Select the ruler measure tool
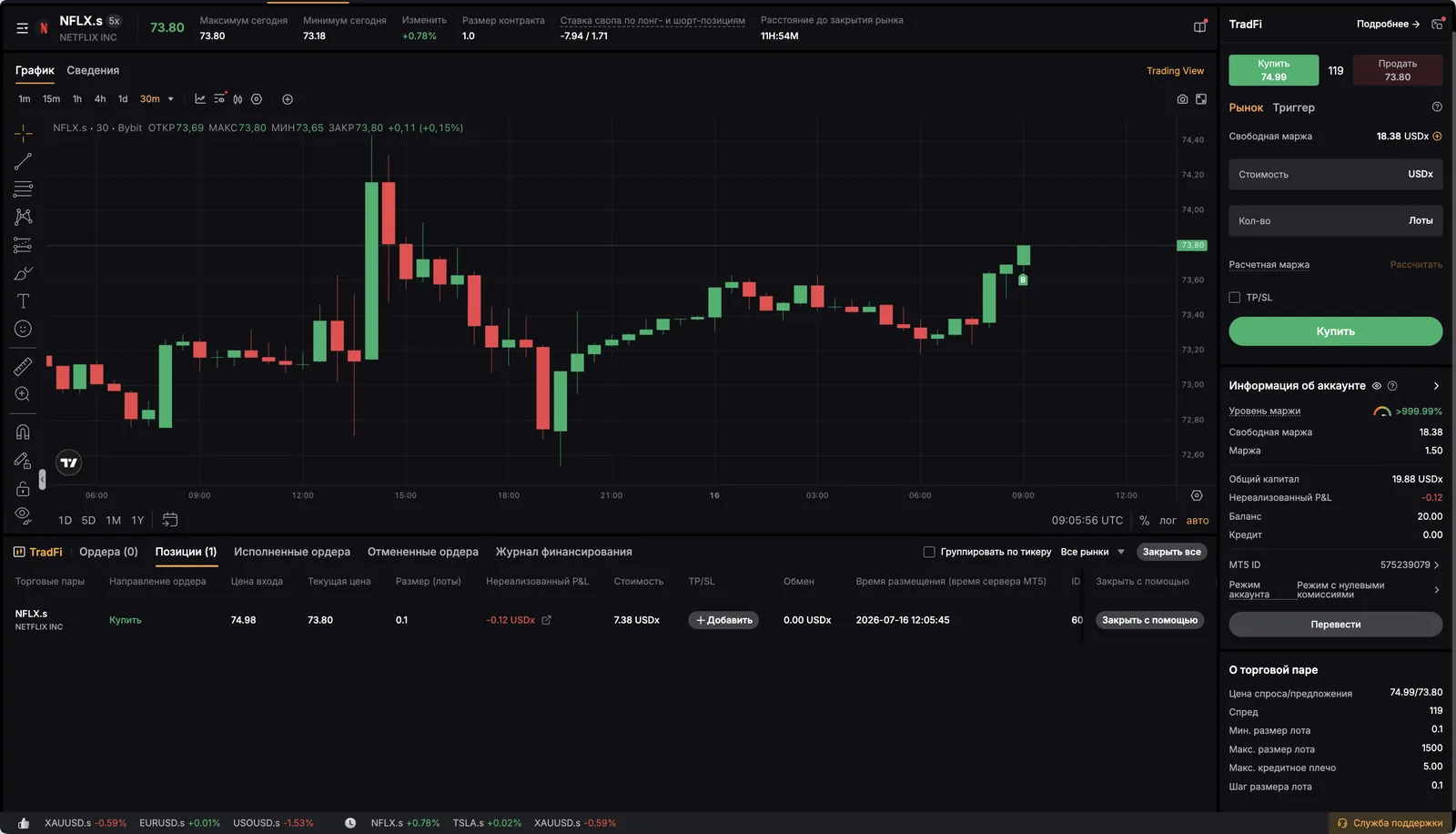The width and height of the screenshot is (1456, 834). coord(23,366)
